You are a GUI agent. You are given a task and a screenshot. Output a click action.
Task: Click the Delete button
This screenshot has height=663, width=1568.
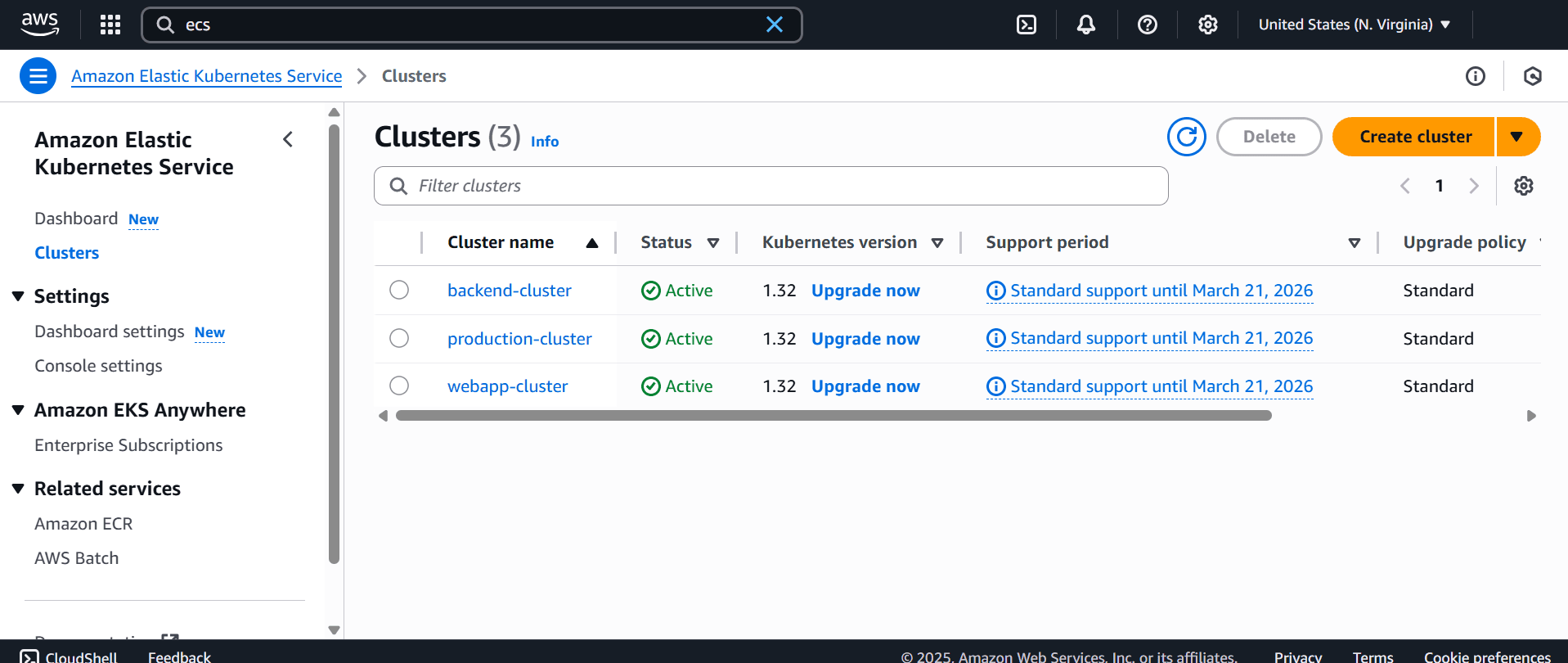[1269, 137]
